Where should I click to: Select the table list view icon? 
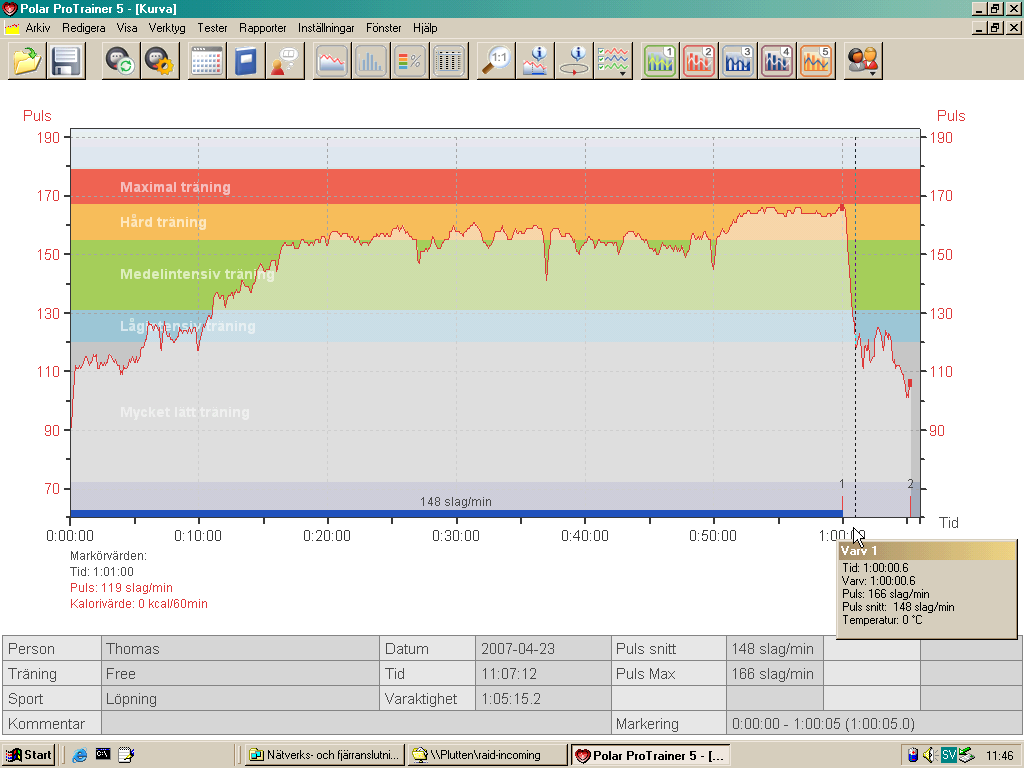point(449,61)
